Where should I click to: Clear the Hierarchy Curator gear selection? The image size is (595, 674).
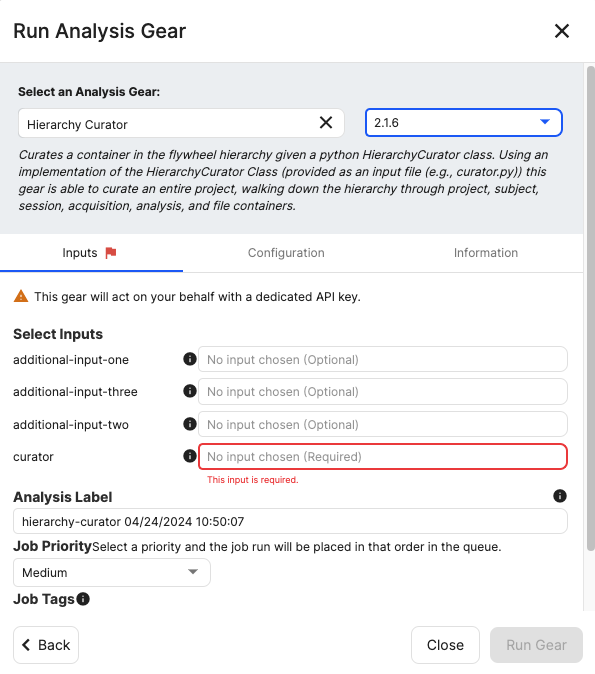point(326,123)
